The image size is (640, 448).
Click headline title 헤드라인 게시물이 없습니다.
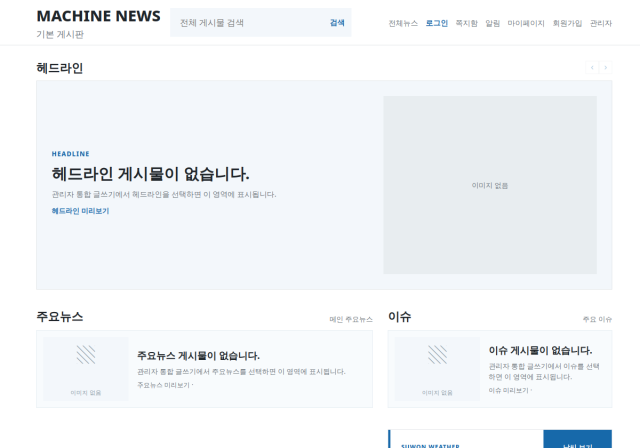[x=150, y=174]
